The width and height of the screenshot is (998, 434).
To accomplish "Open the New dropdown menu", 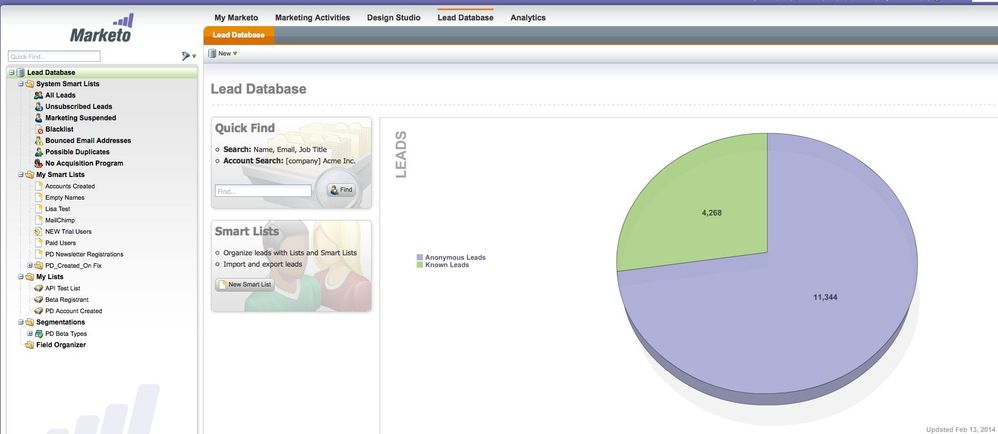I will tap(223, 53).
